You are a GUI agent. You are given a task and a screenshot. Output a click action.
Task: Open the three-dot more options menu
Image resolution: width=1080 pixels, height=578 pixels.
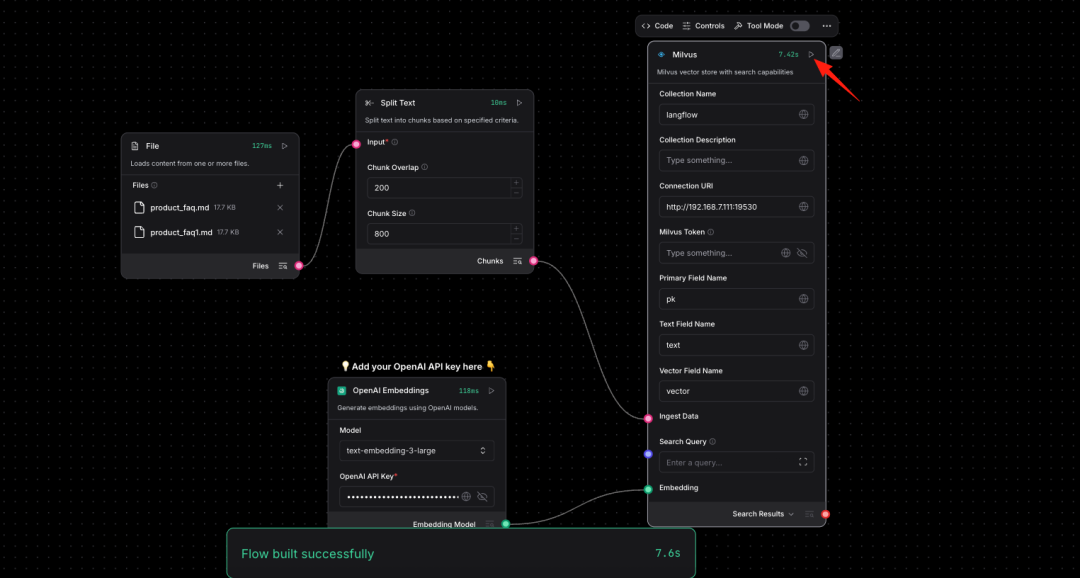[x=827, y=26]
